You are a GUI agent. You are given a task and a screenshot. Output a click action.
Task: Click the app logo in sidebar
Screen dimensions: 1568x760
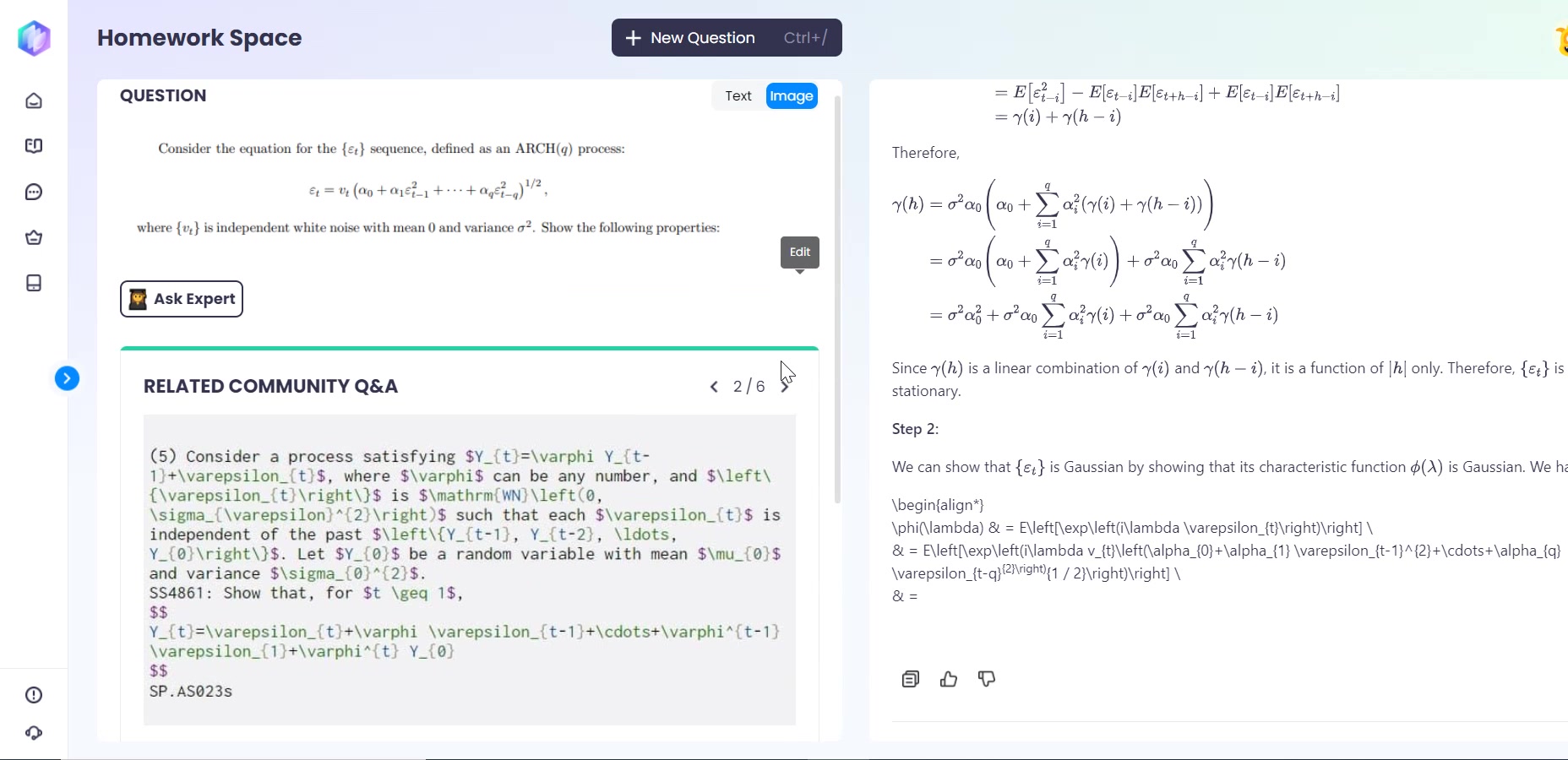34,38
